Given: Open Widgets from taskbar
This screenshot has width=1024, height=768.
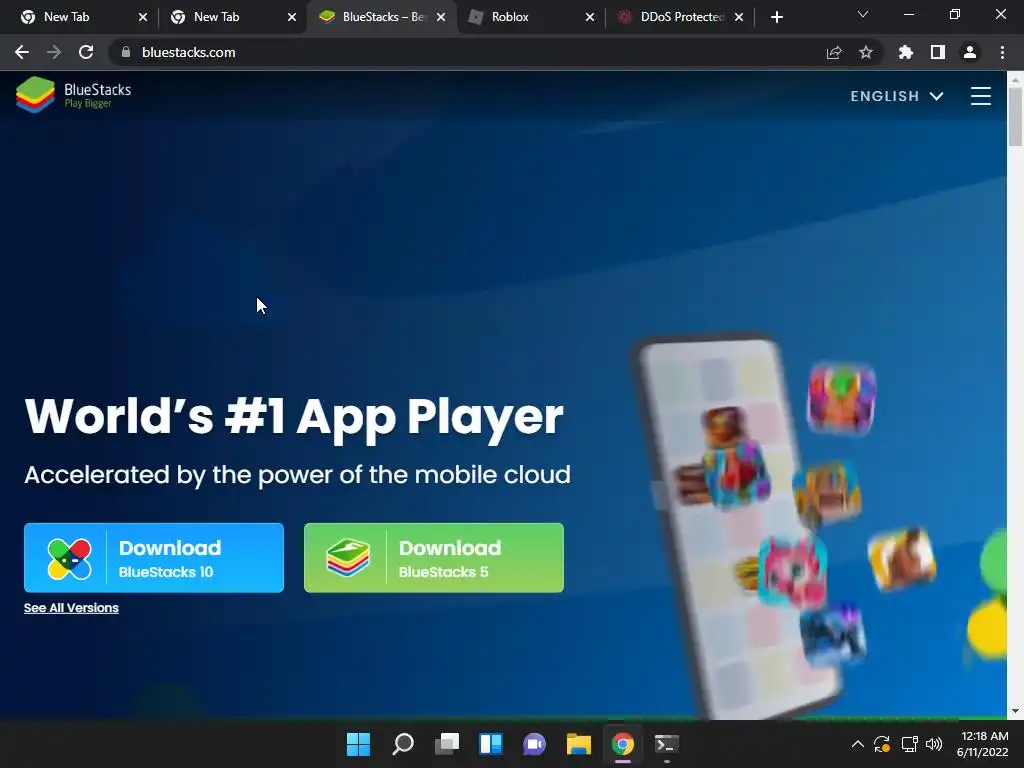Looking at the screenshot, I should coord(490,744).
